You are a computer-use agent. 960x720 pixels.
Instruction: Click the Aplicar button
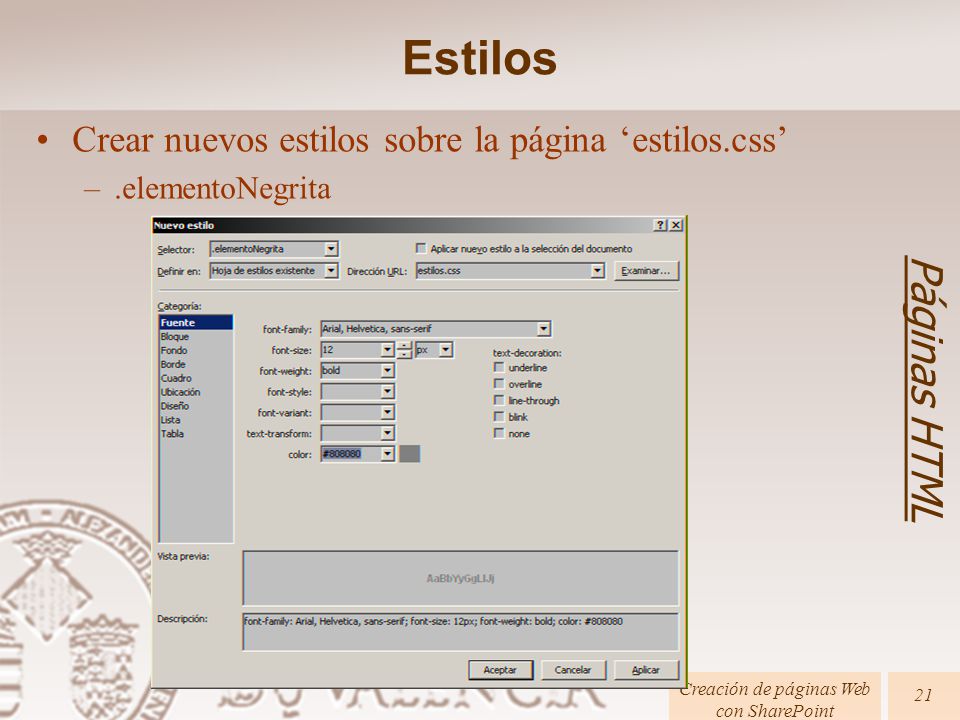click(646, 670)
